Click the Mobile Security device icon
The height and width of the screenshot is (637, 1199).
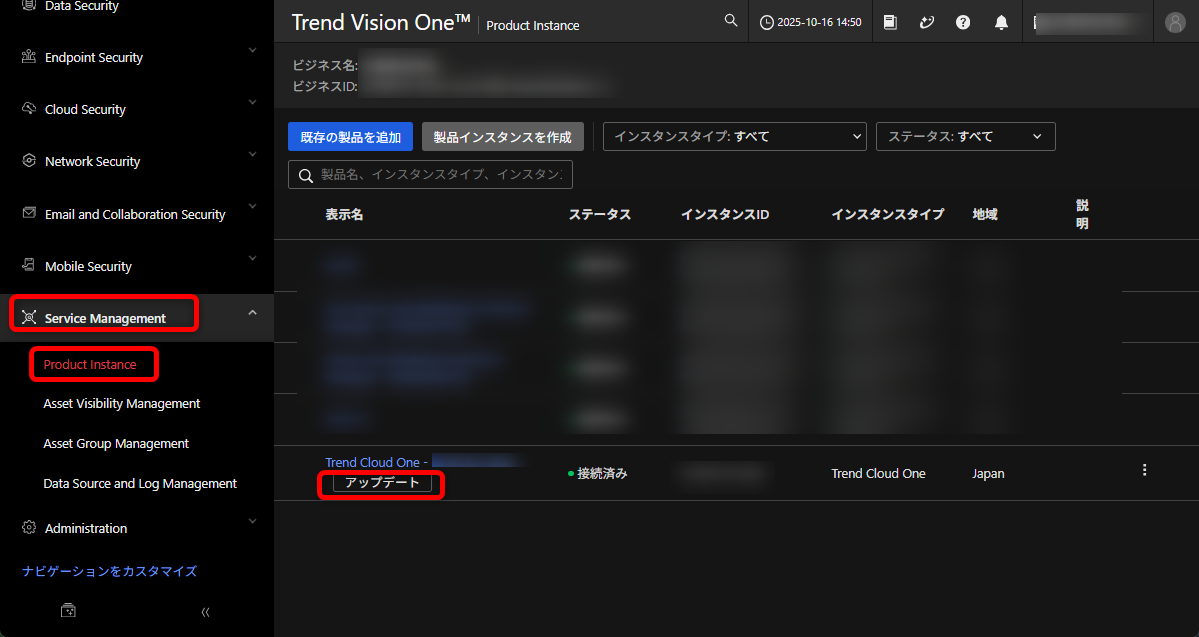[x=29, y=265]
